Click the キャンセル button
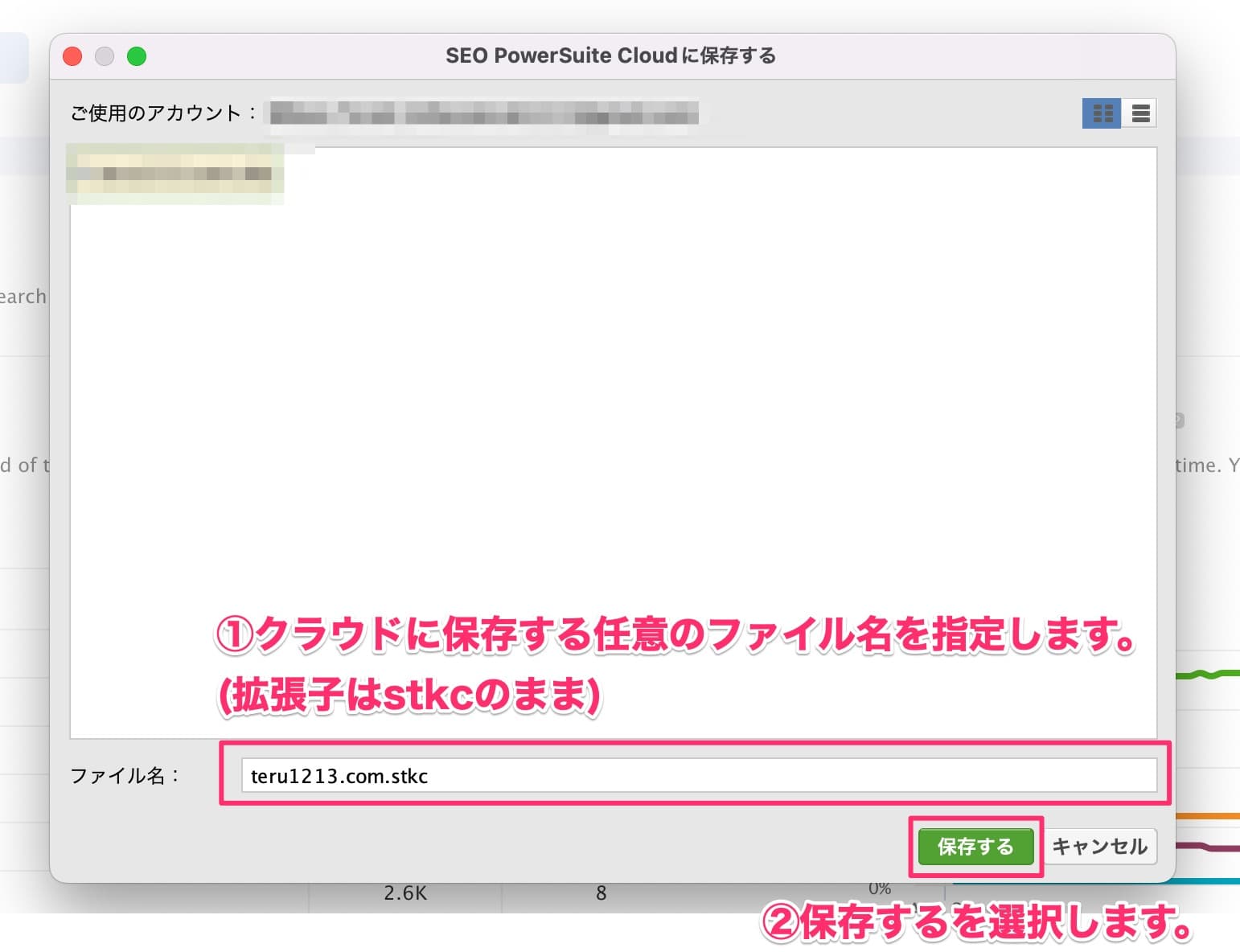Screen dimensions: 1240x952 coord(1099,847)
